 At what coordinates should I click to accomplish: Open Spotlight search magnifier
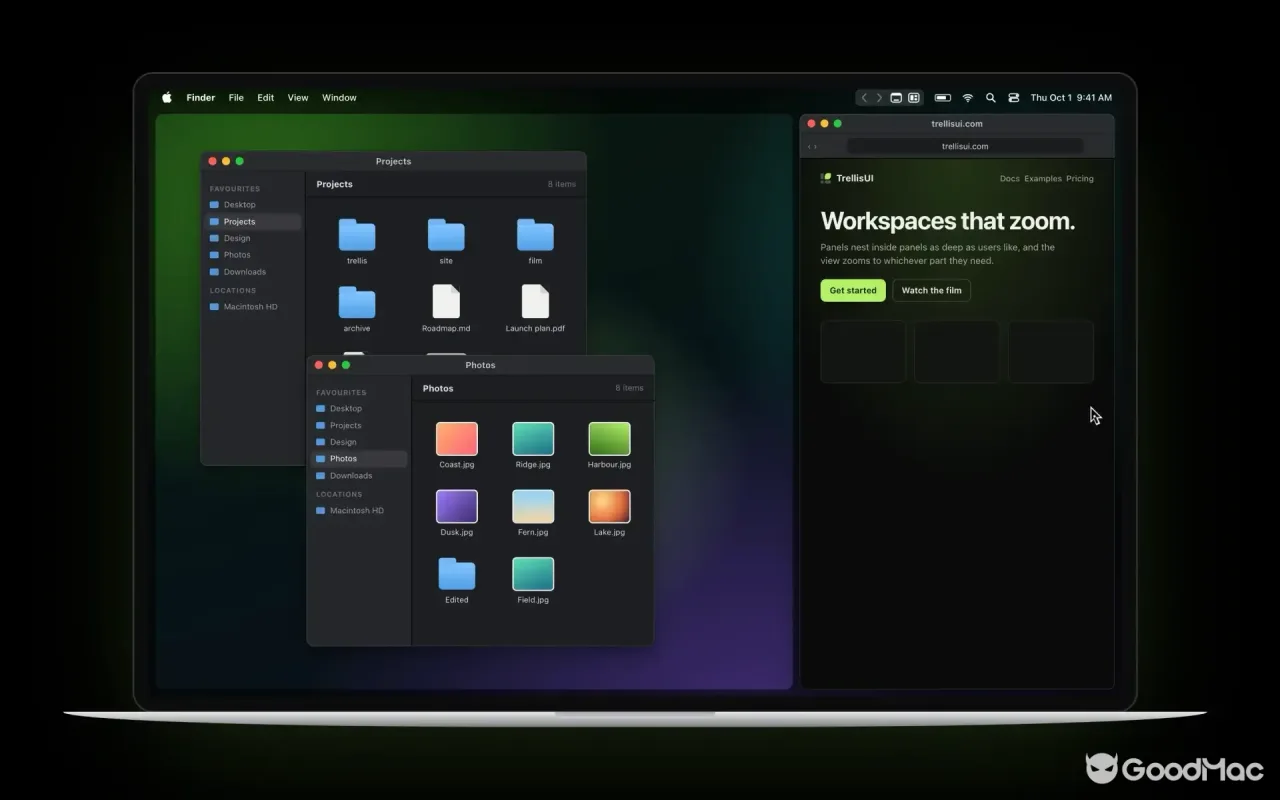coord(991,98)
